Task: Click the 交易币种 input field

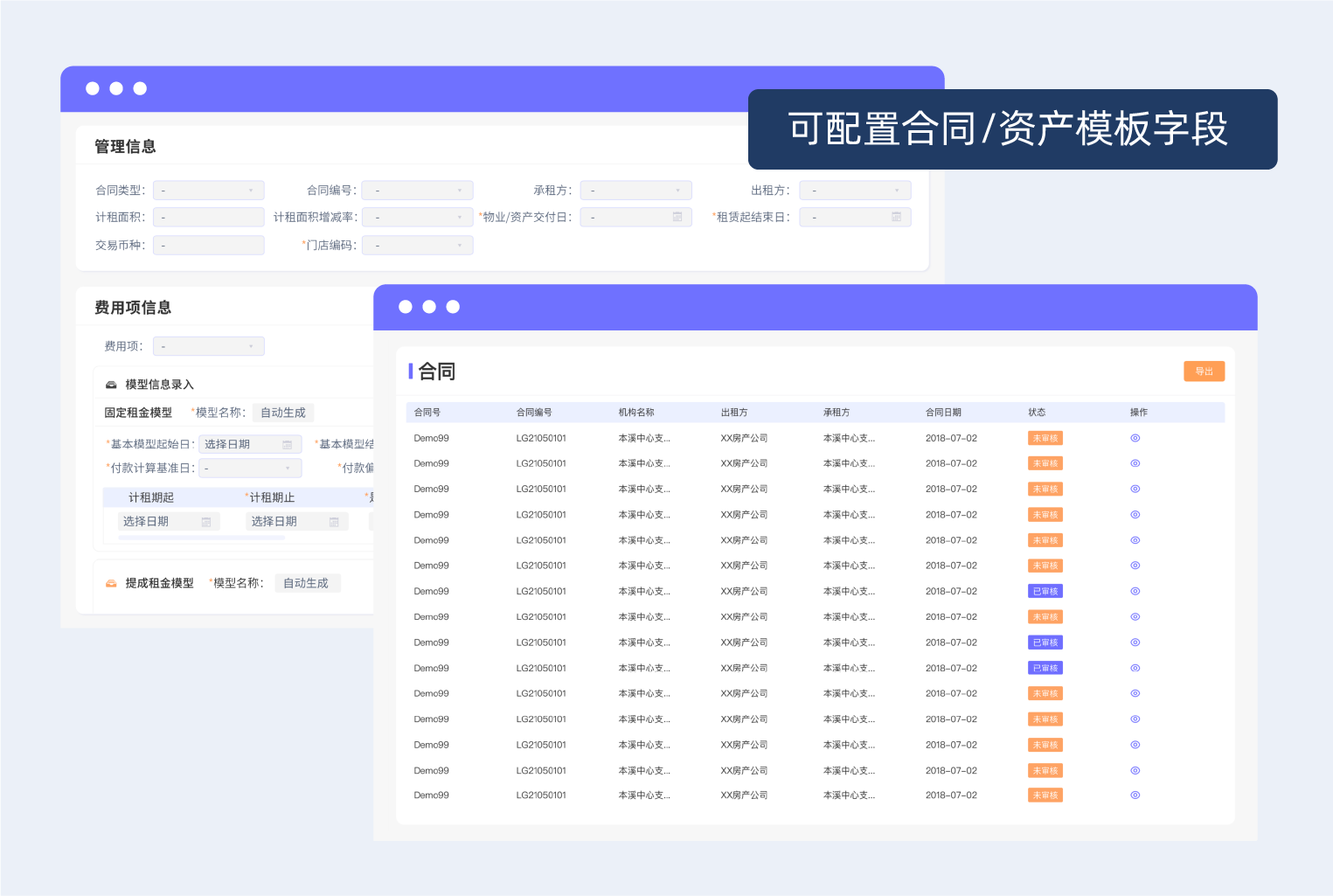Action: click(x=209, y=246)
